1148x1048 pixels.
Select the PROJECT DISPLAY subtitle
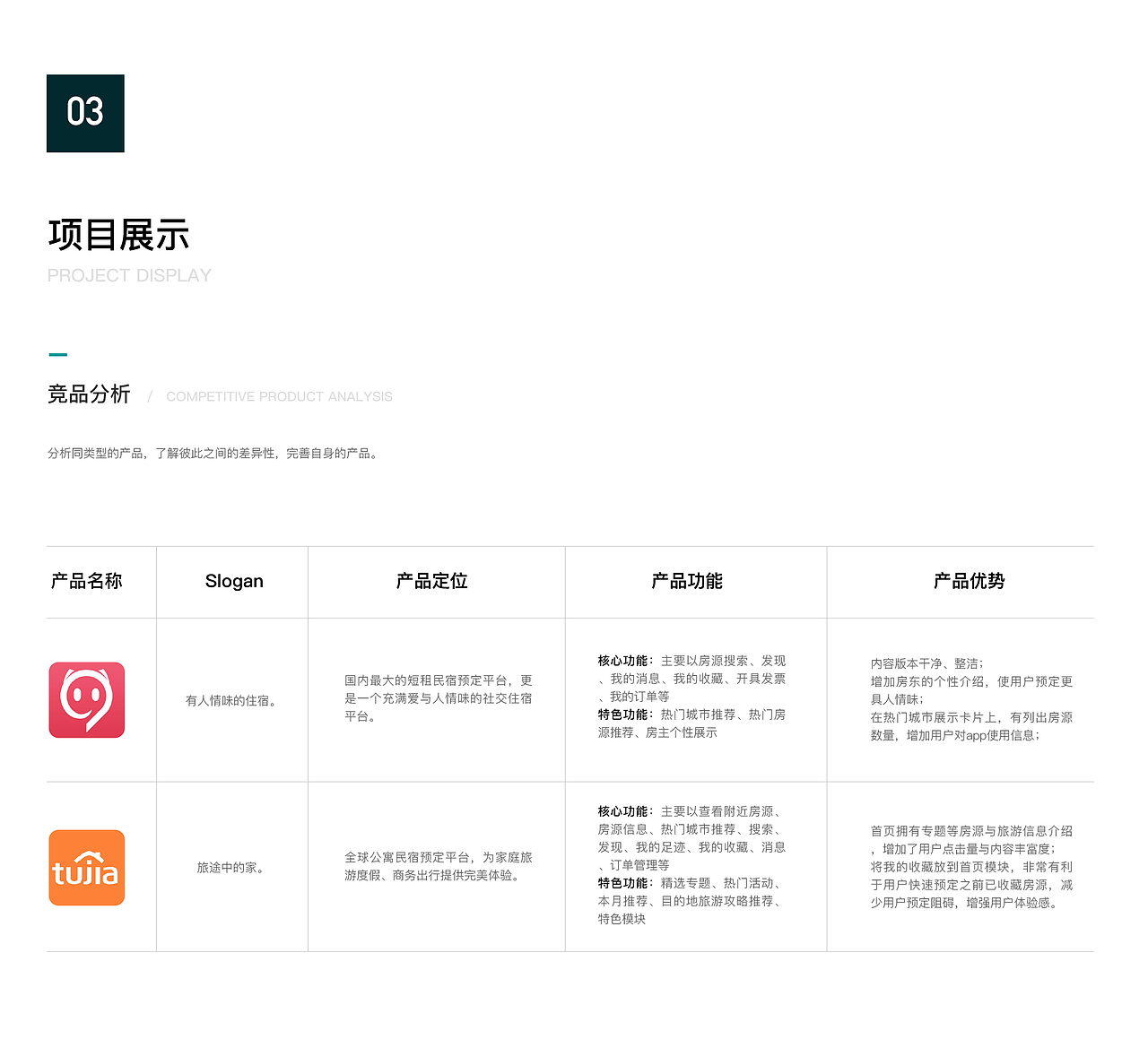point(129,275)
